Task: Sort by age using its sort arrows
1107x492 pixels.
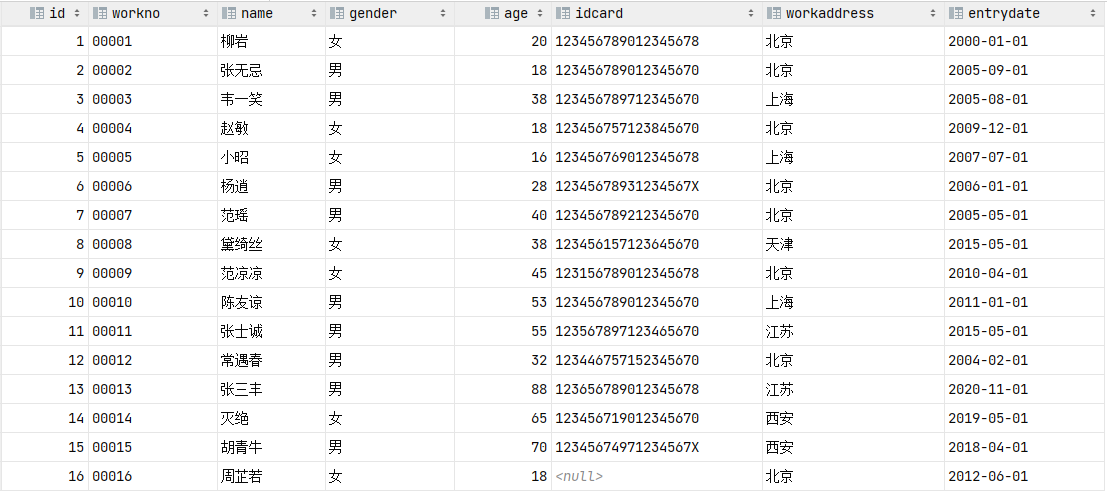Action: (x=540, y=13)
